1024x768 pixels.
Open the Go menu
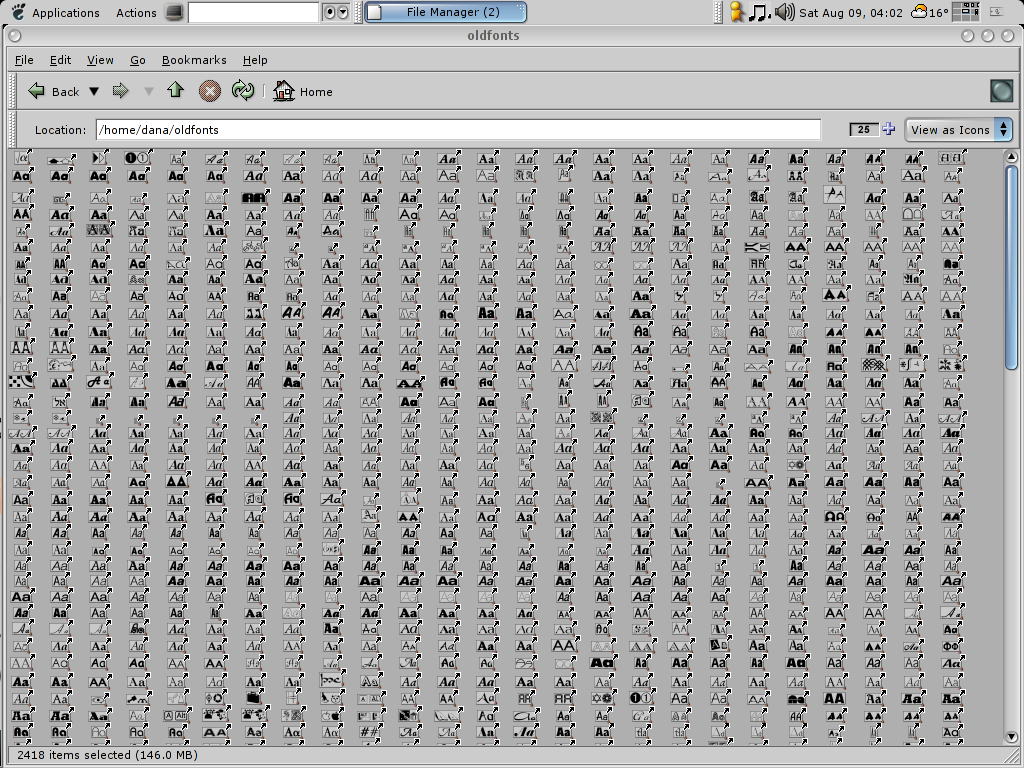tap(138, 60)
